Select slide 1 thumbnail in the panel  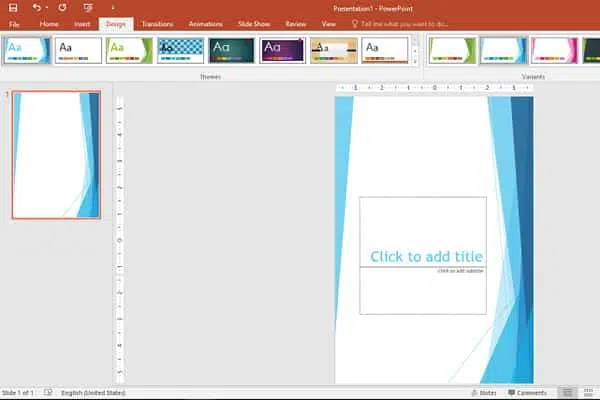pos(56,155)
